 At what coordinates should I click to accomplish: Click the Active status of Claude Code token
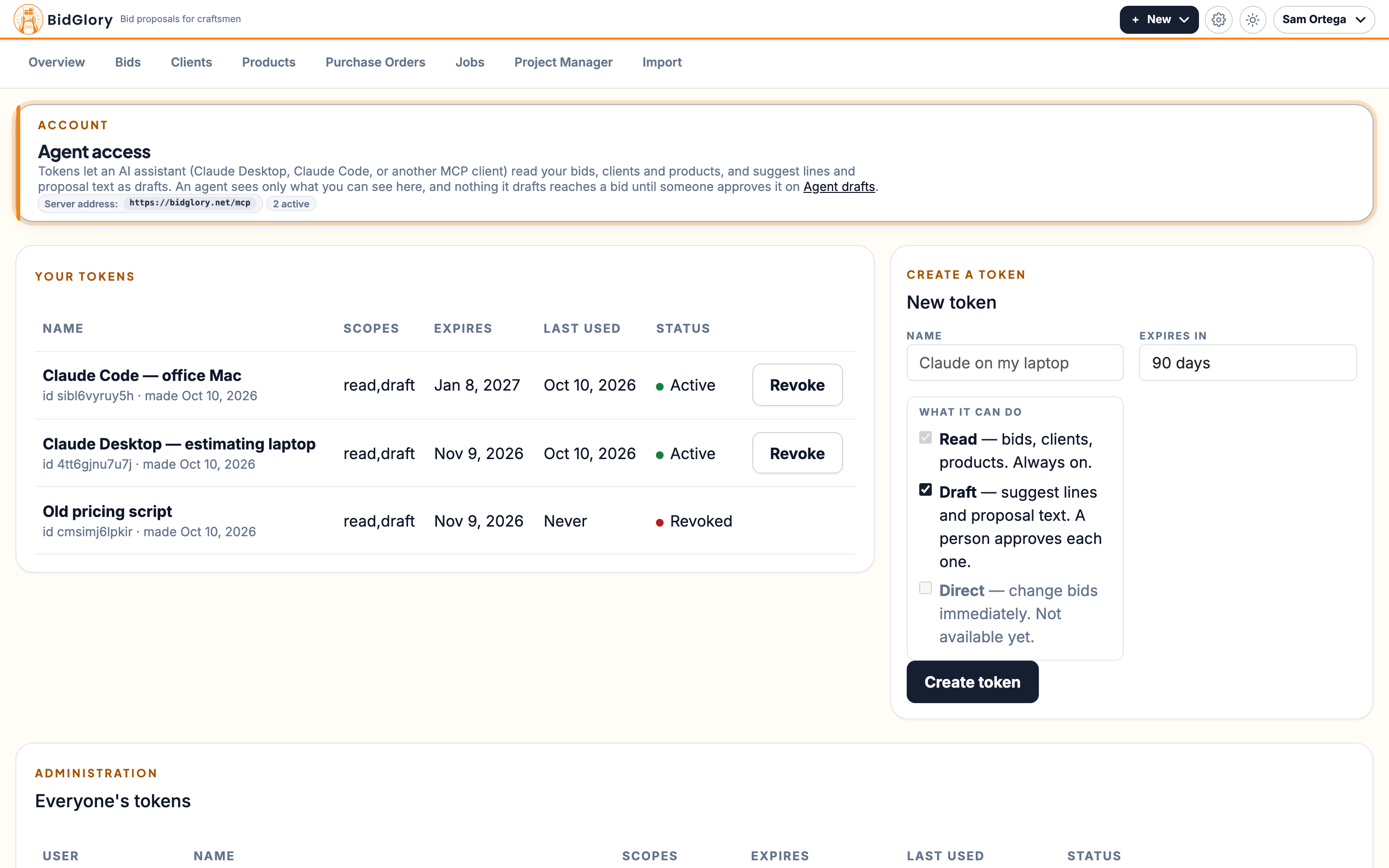[x=685, y=385]
